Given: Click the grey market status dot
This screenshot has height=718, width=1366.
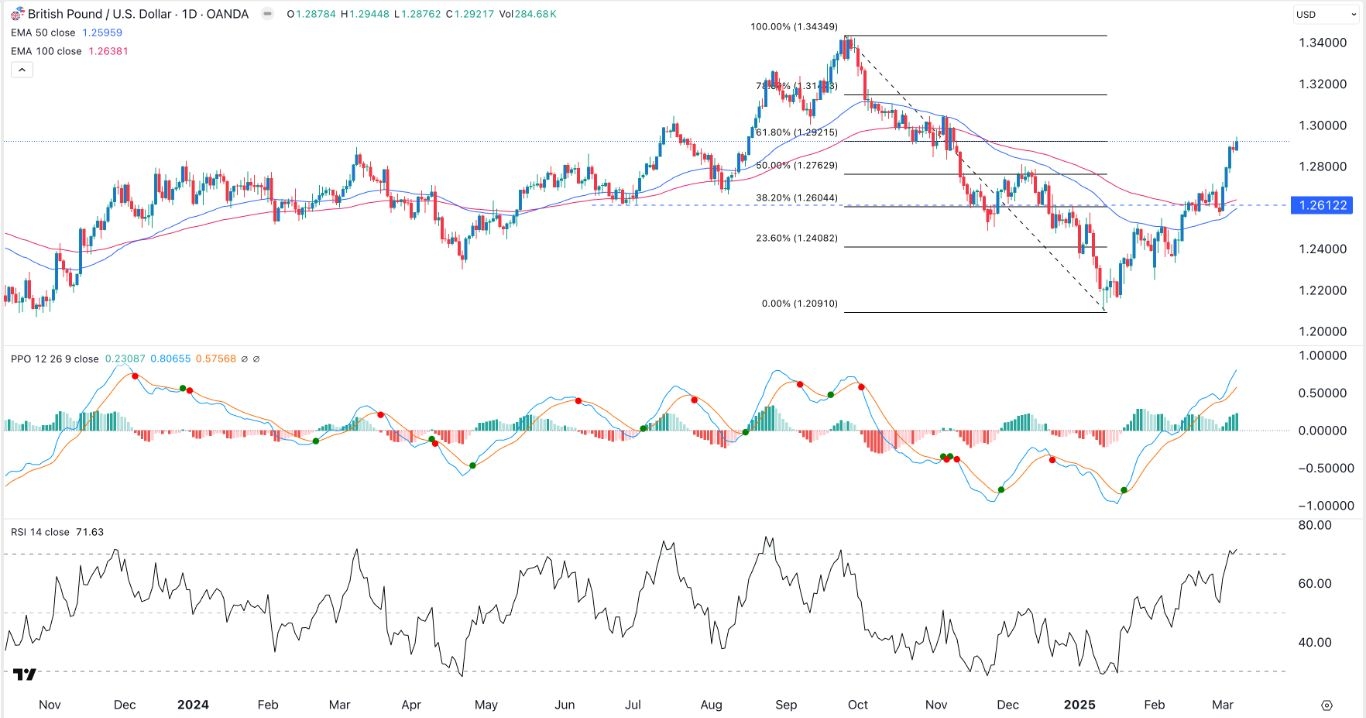Looking at the screenshot, I should tap(267, 14).
